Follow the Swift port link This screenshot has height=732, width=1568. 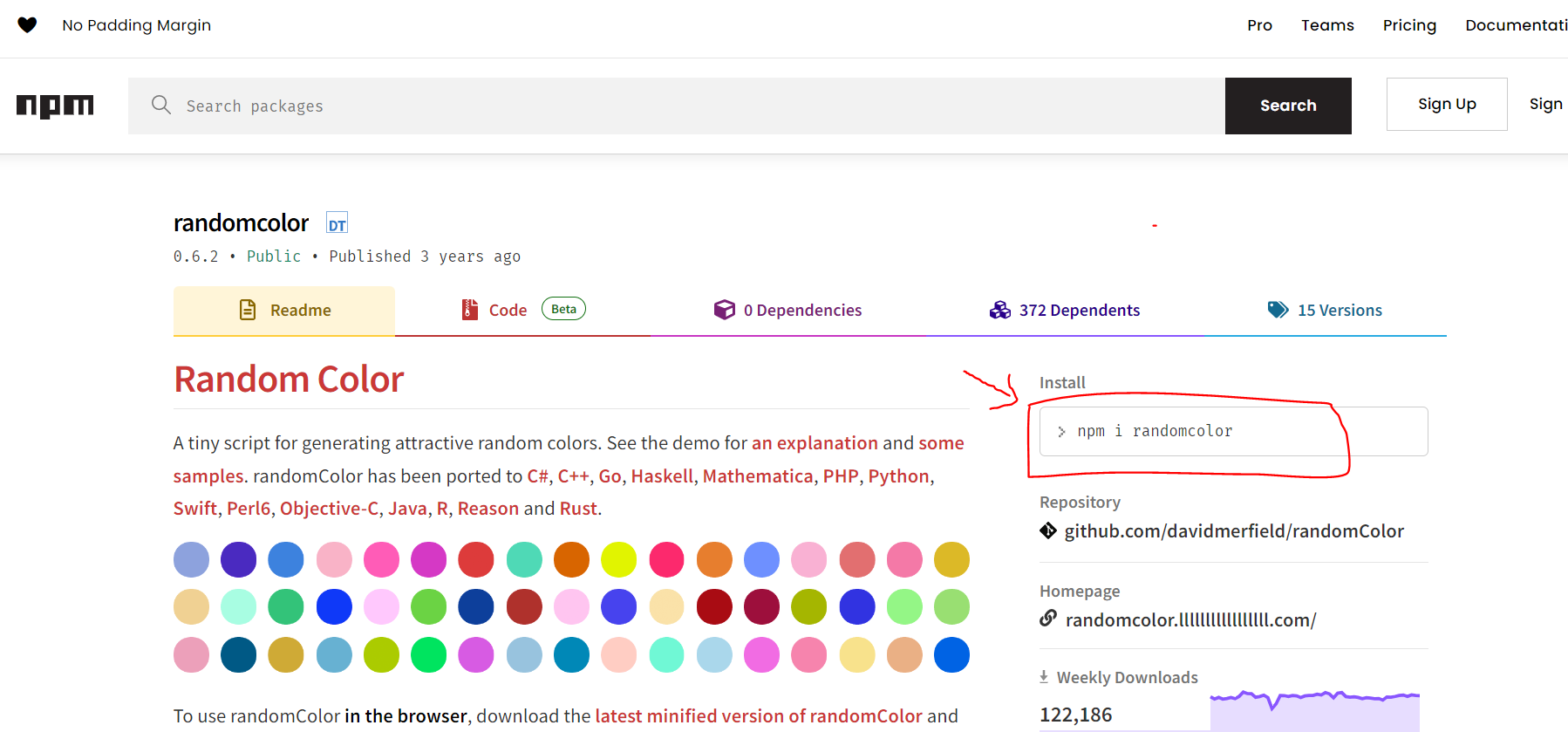[195, 508]
